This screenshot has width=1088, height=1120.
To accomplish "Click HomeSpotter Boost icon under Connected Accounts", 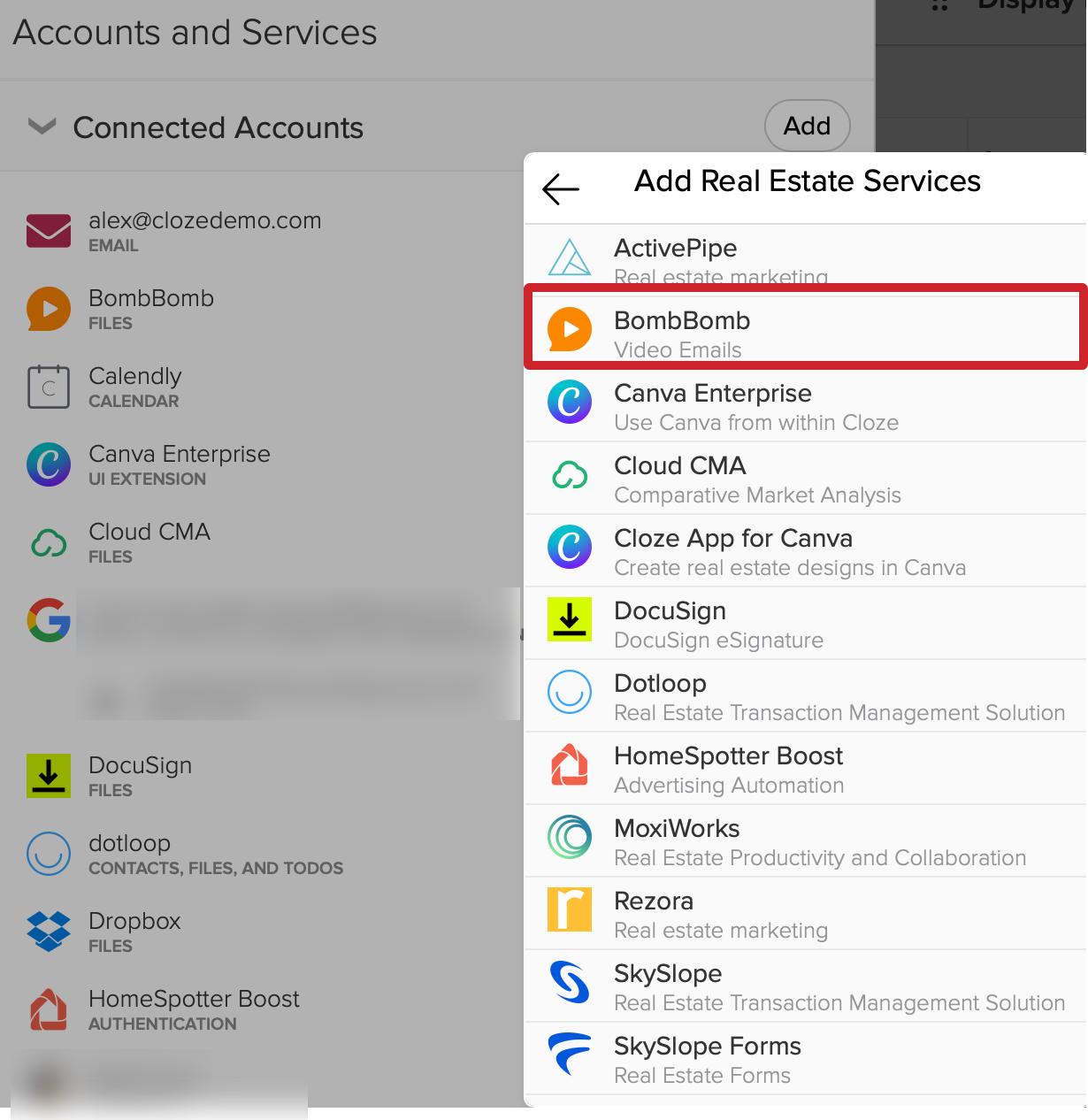I will coord(49,1009).
